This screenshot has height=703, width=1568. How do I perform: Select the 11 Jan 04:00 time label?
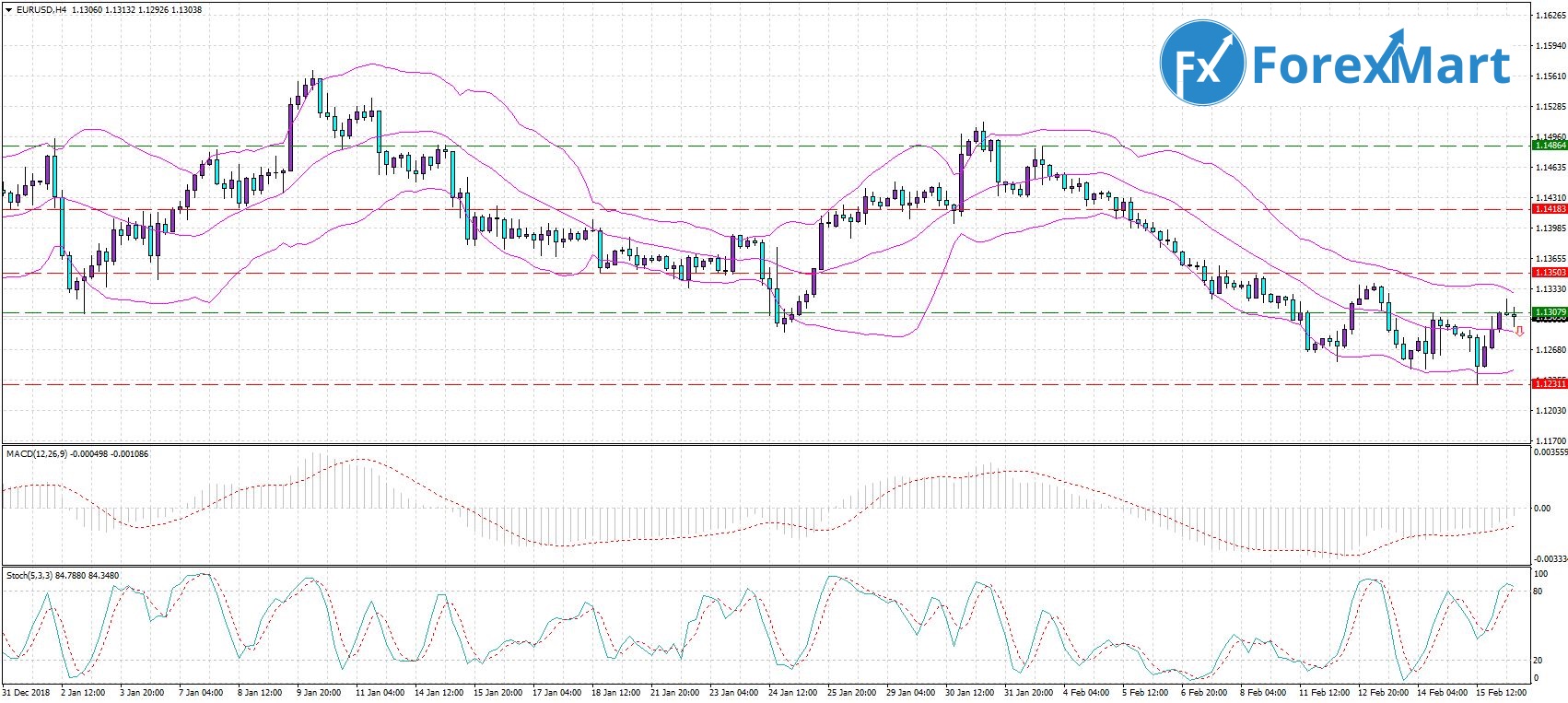point(380,692)
